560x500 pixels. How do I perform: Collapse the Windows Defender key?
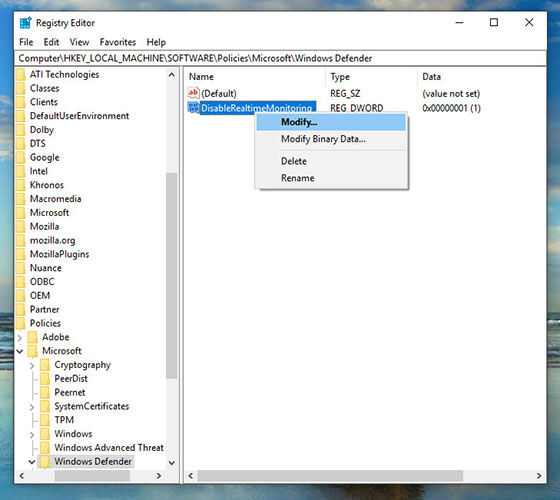pos(32,462)
